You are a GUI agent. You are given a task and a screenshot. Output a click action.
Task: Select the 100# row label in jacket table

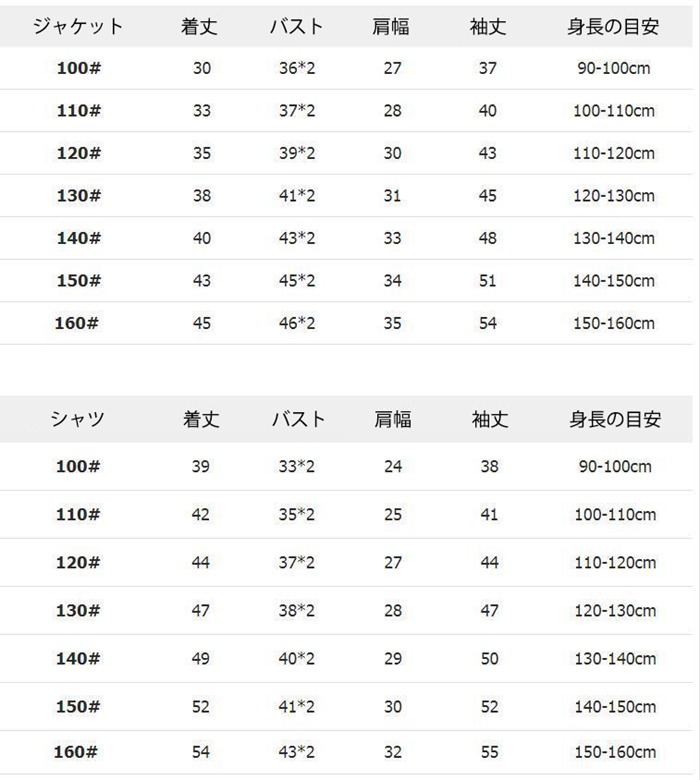click(x=78, y=68)
